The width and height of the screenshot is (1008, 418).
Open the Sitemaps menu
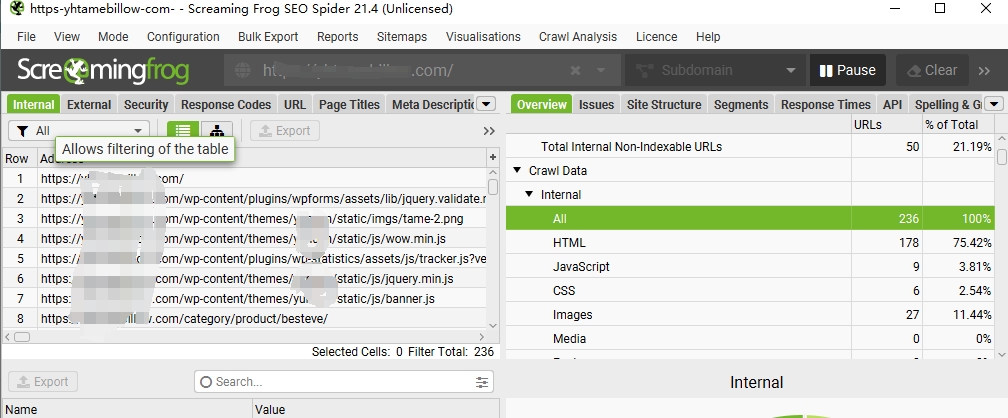[x=402, y=37]
